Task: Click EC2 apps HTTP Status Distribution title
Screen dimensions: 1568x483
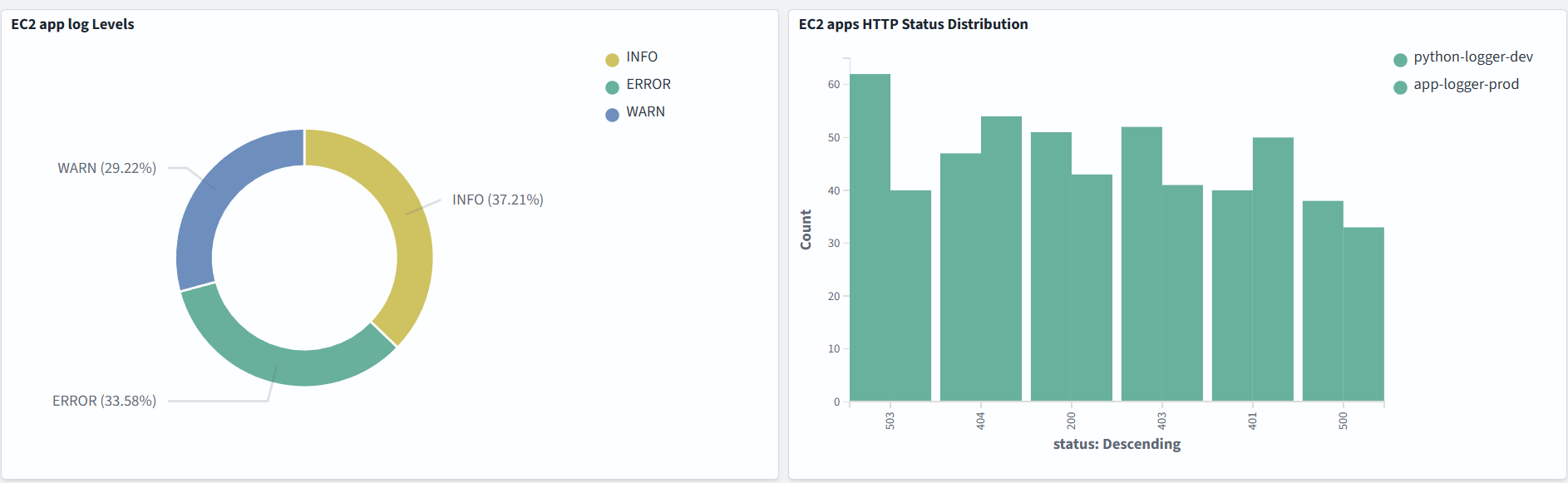Action: [x=913, y=24]
